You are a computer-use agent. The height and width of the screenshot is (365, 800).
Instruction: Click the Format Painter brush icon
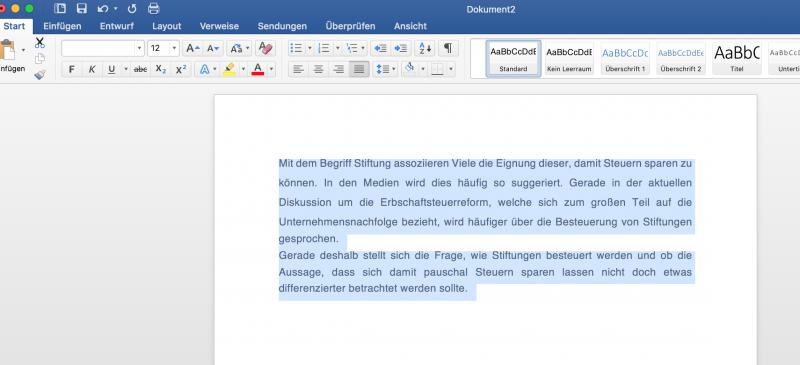click(x=40, y=75)
